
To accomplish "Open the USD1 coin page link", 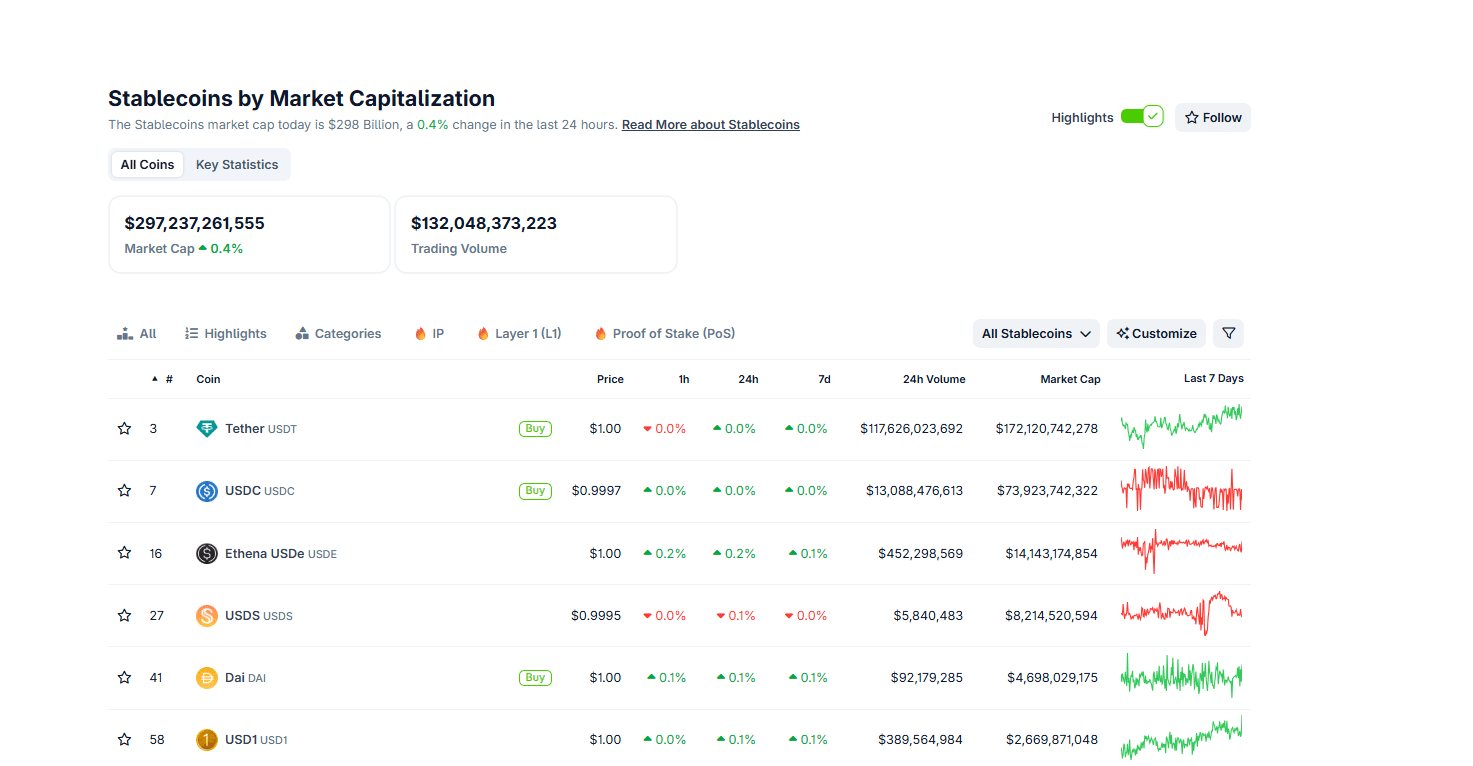I will [x=256, y=740].
